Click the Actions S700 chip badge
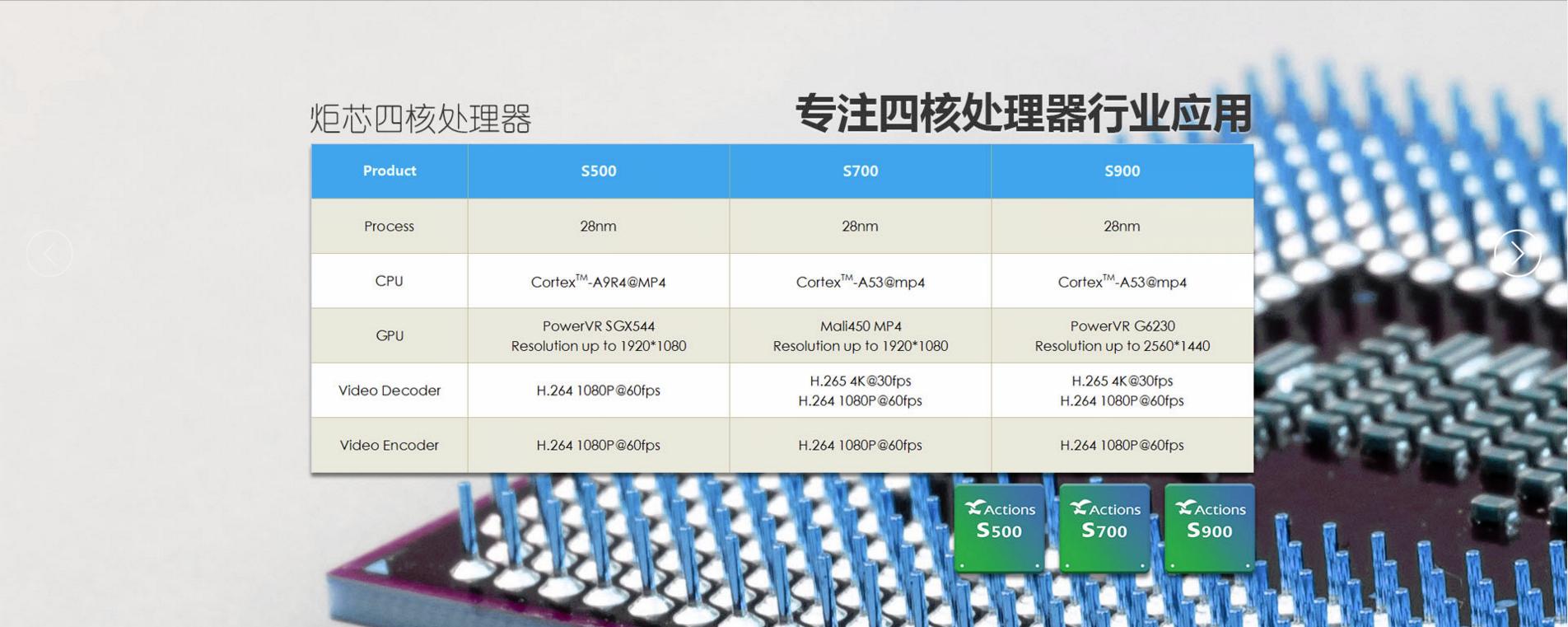This screenshot has height=627, width=1568. (1104, 527)
